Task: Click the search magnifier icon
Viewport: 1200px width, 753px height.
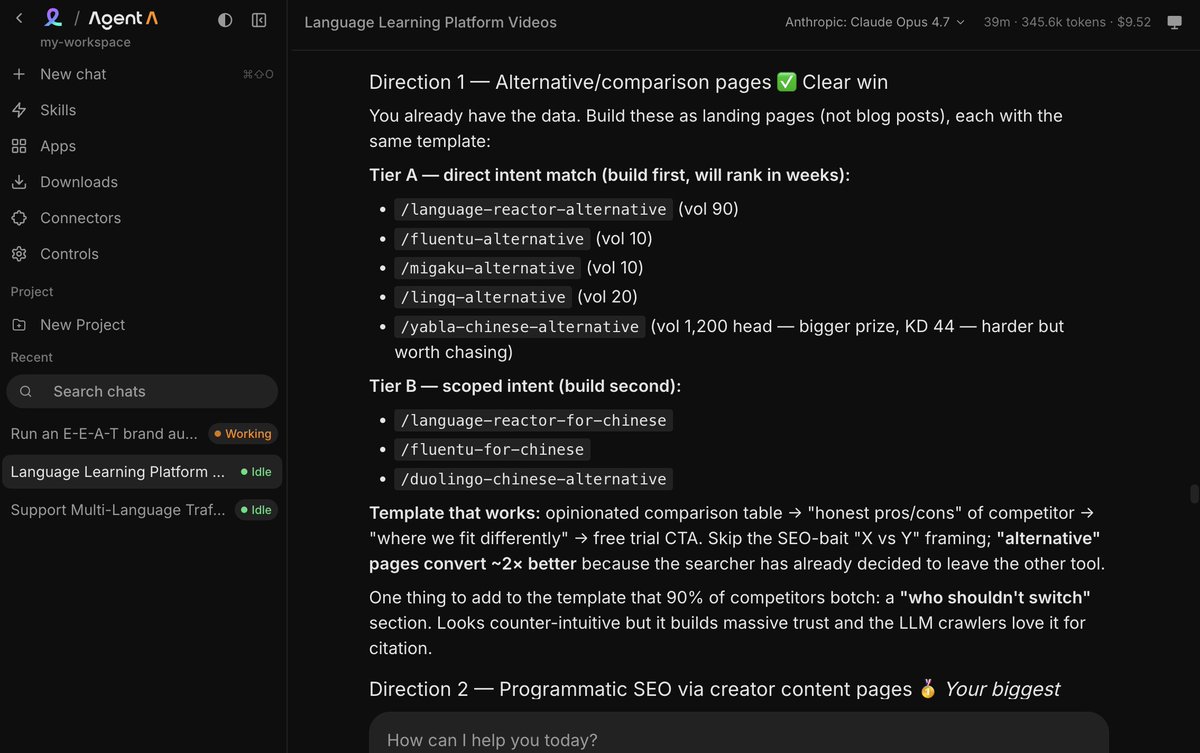Action: click(x=26, y=392)
